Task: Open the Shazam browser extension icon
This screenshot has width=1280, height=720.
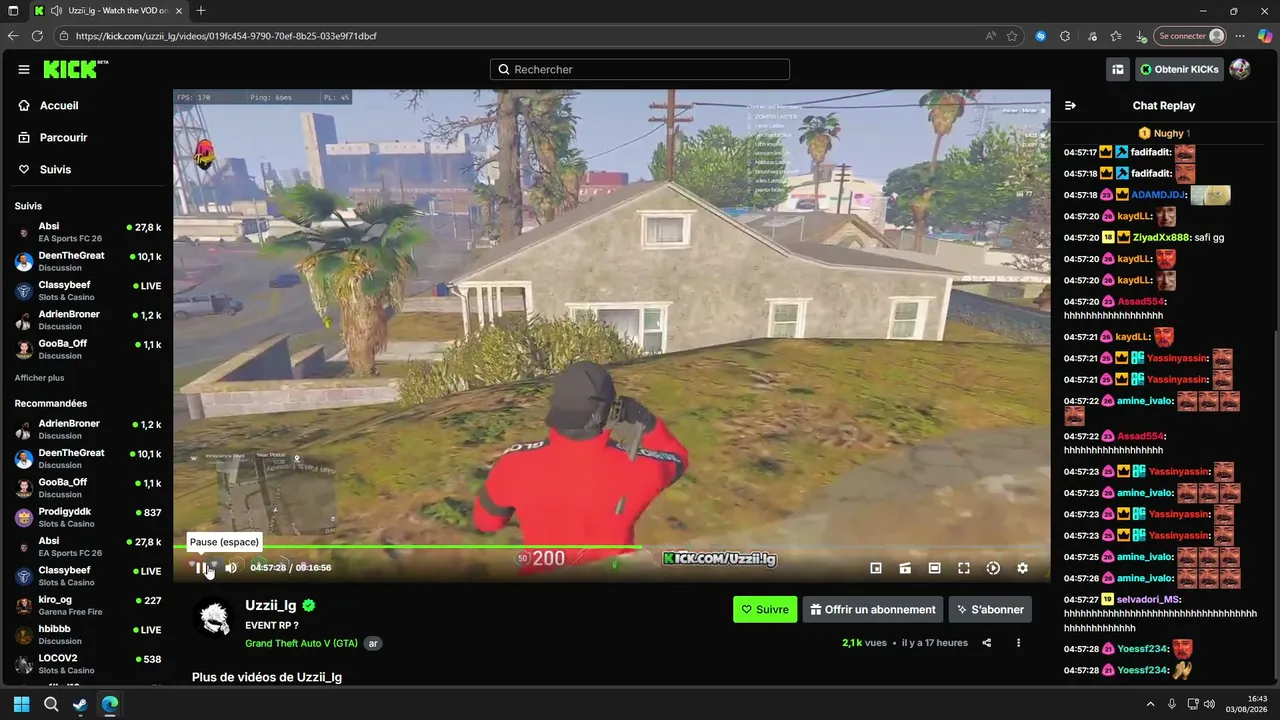Action: pos(1041,36)
